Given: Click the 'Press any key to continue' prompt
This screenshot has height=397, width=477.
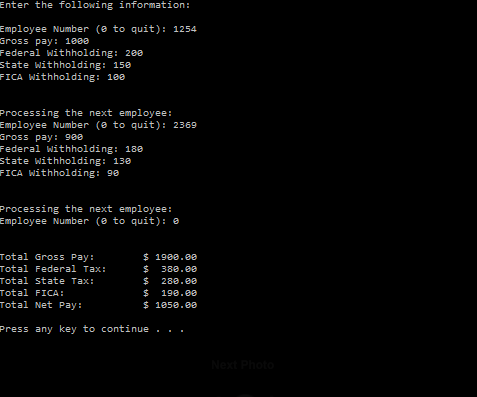Looking at the screenshot, I should [92, 329].
